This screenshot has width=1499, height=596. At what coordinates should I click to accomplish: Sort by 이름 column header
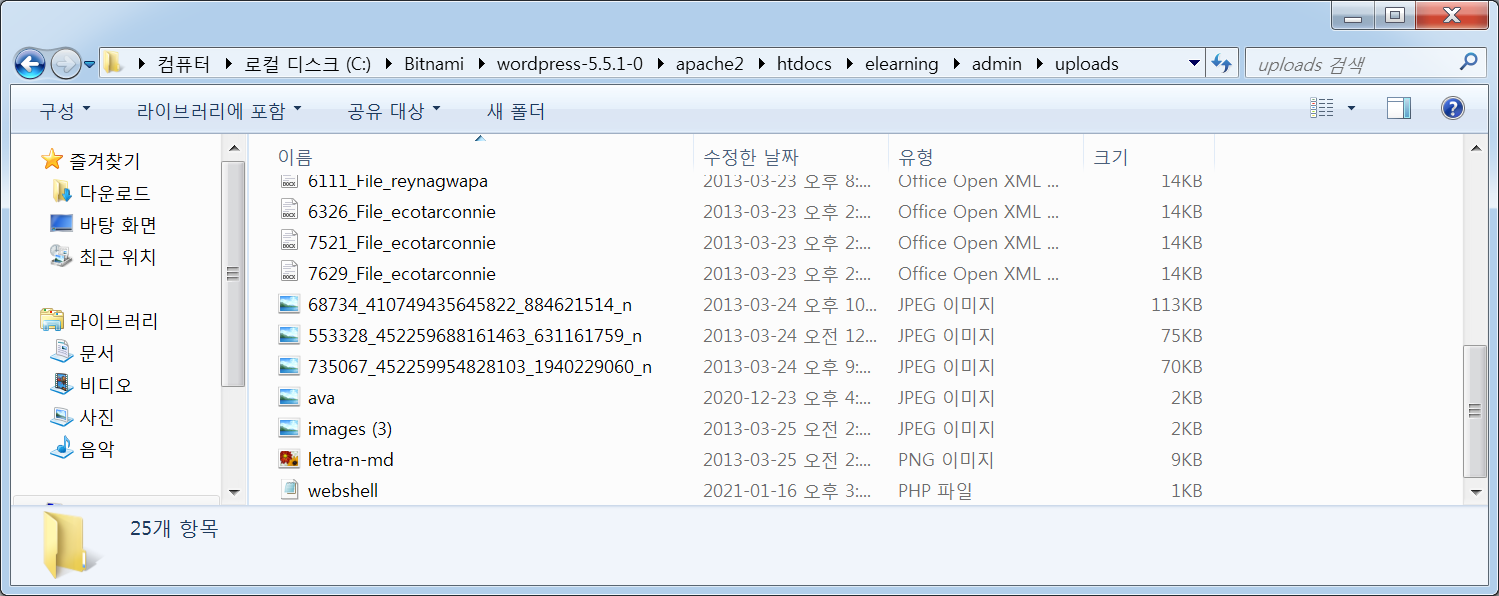pyautogui.click(x=295, y=157)
